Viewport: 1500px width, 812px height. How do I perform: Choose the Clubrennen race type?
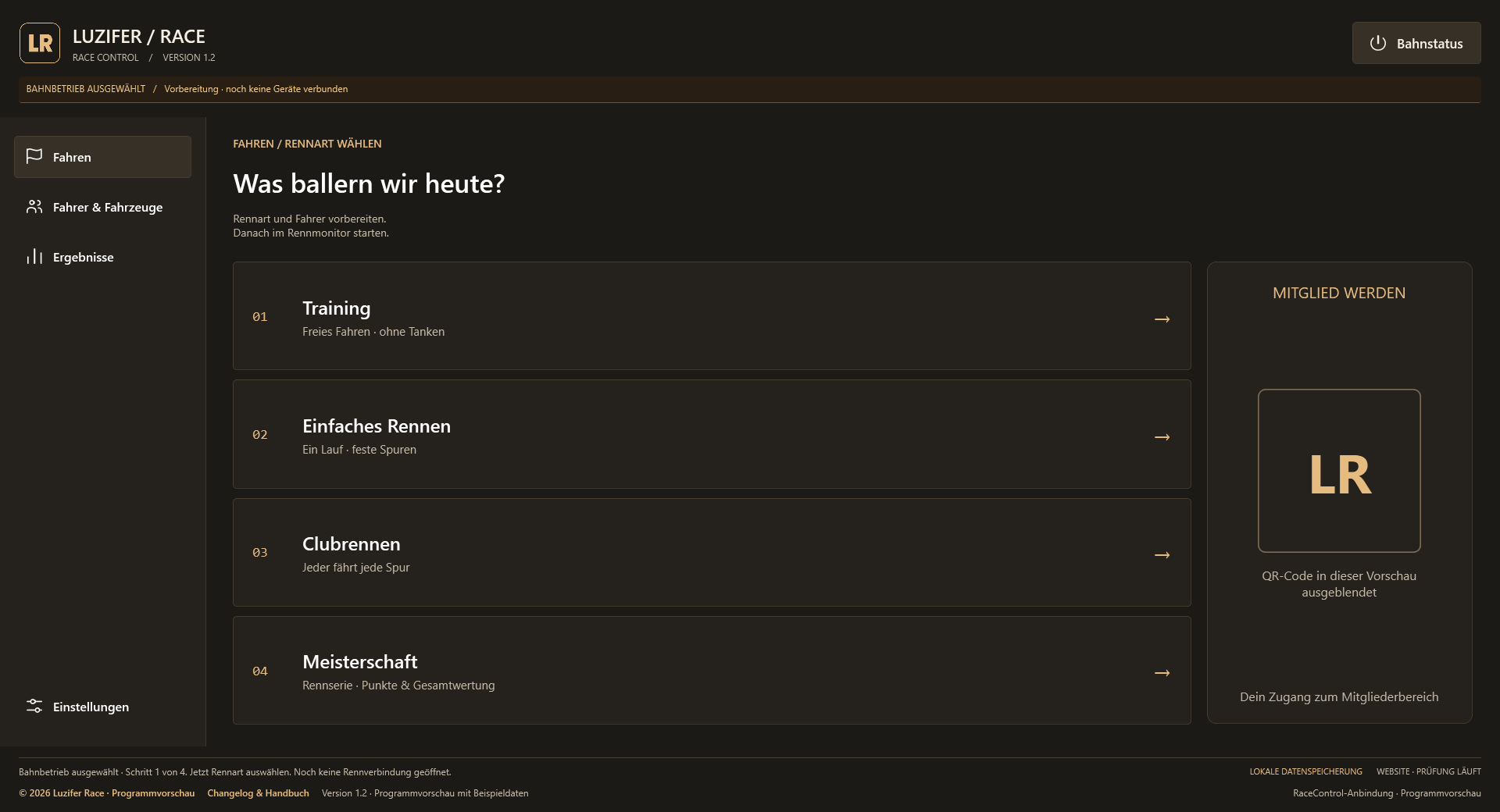point(712,552)
